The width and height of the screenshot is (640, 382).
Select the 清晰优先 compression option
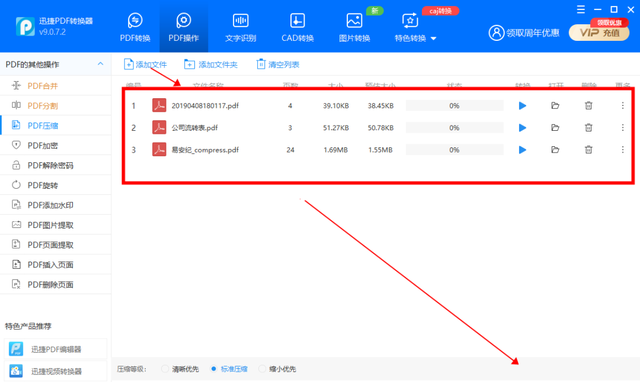point(180,369)
